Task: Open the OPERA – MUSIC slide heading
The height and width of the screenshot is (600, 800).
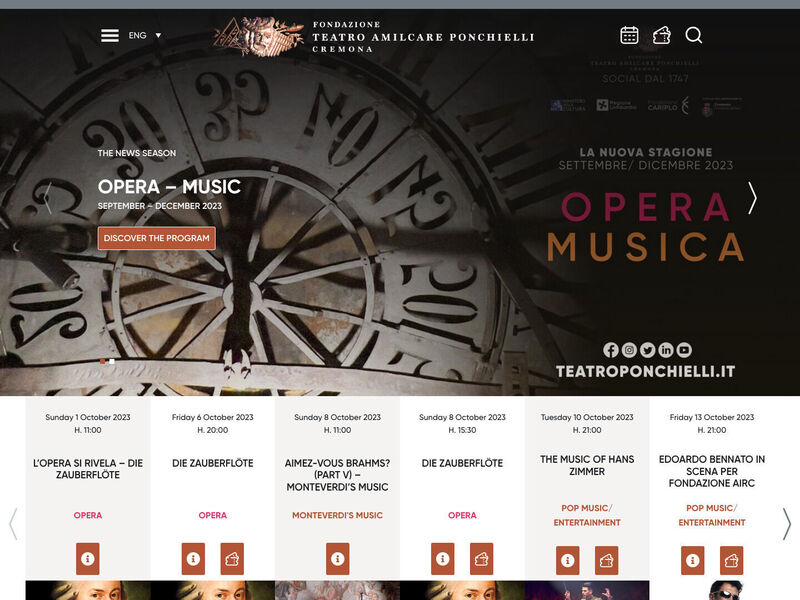Action: [x=169, y=187]
